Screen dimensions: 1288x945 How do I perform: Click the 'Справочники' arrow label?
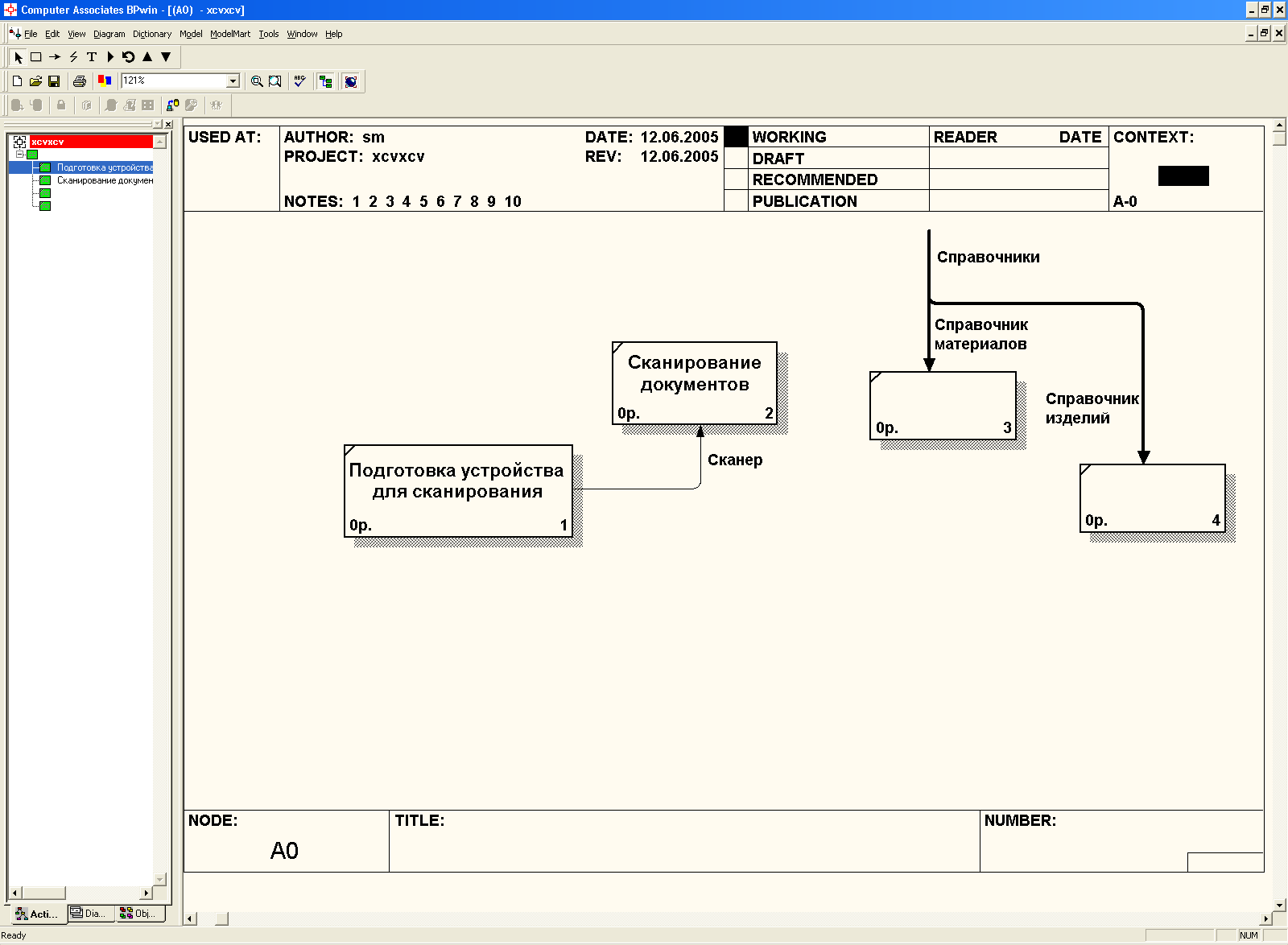[x=989, y=257]
